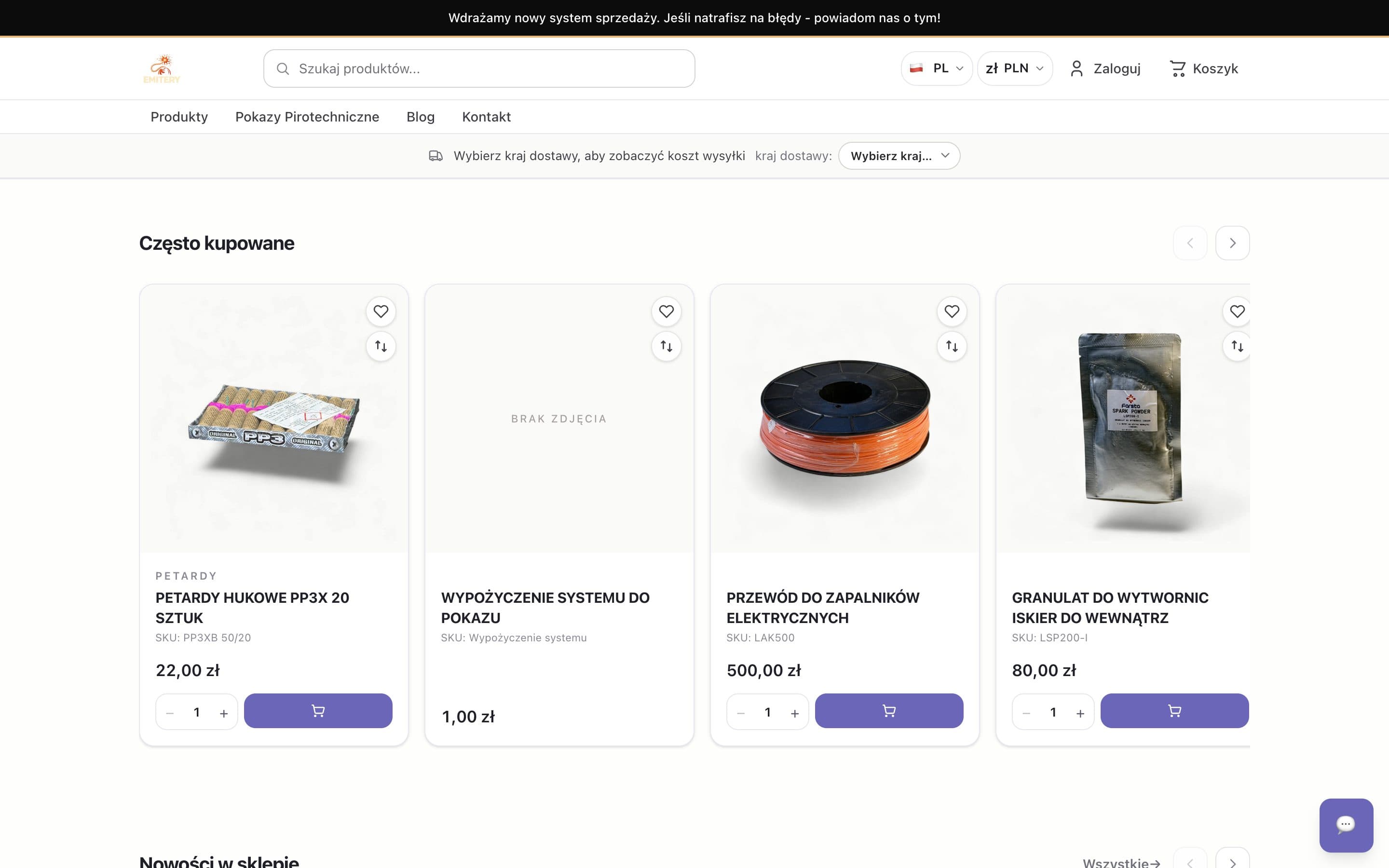Click the orange wire spool product image
This screenshot has height=868, width=1389.
coord(845,419)
